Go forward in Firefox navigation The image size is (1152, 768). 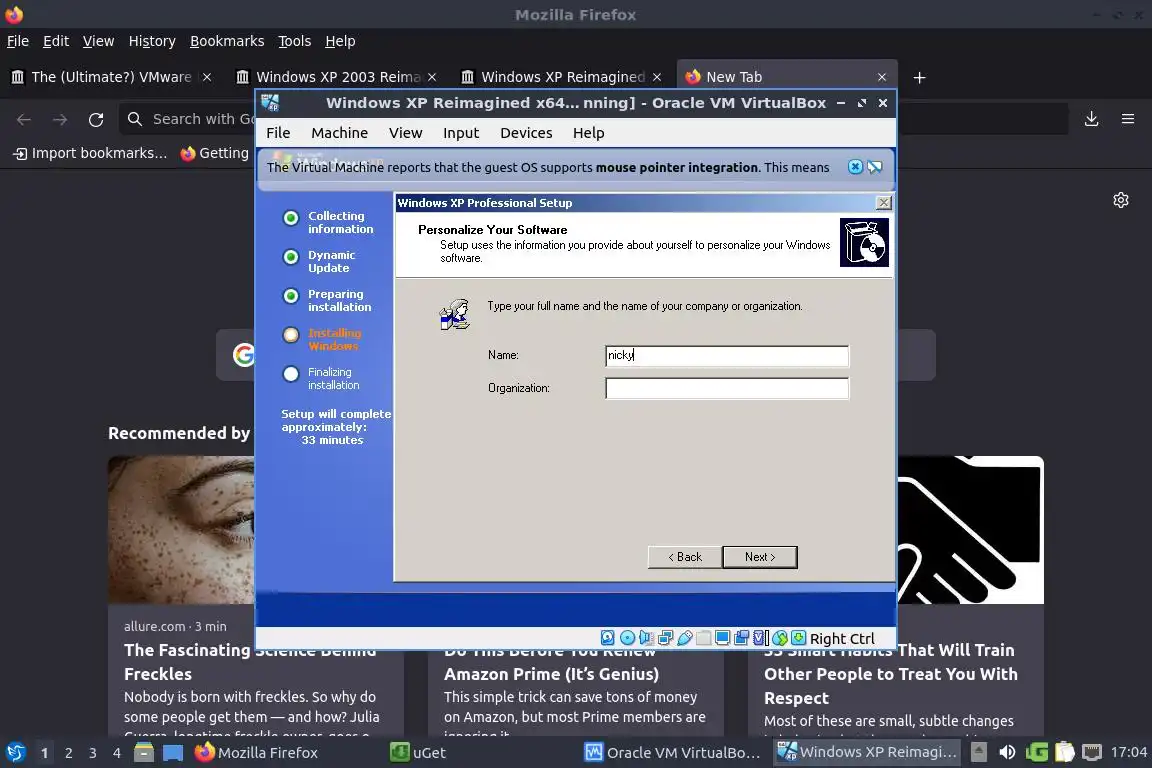[60, 120]
